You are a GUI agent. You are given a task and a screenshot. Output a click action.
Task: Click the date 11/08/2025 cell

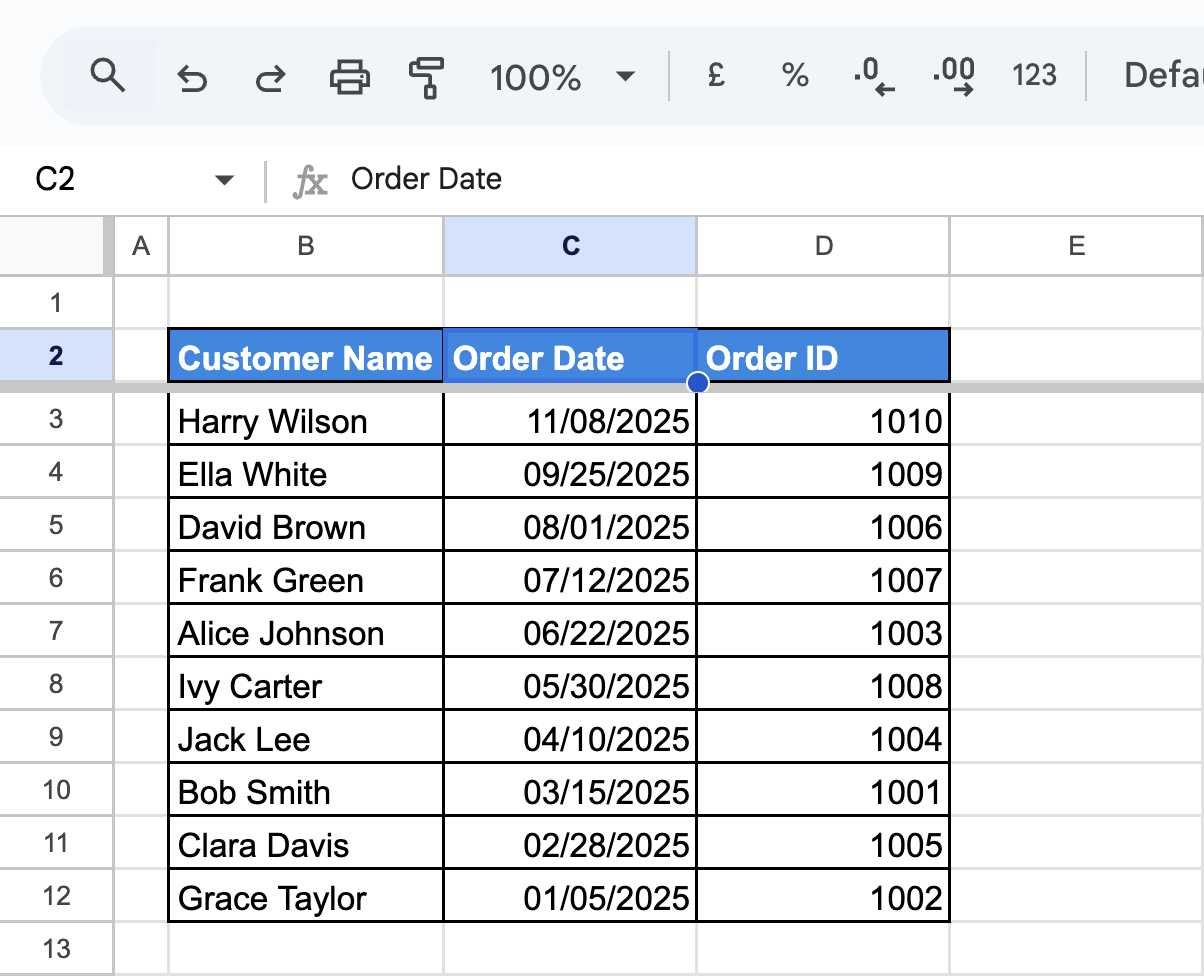click(x=570, y=420)
